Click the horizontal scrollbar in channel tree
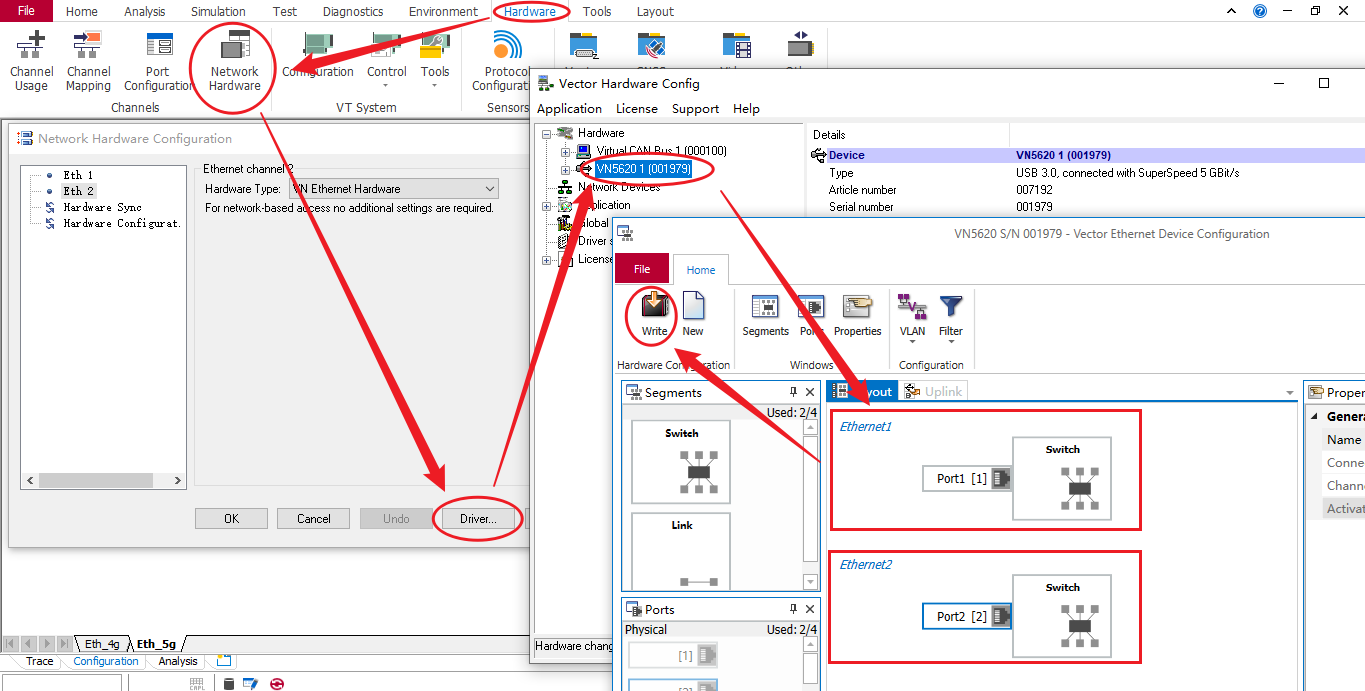This screenshot has height=691, width=1365. click(103, 481)
